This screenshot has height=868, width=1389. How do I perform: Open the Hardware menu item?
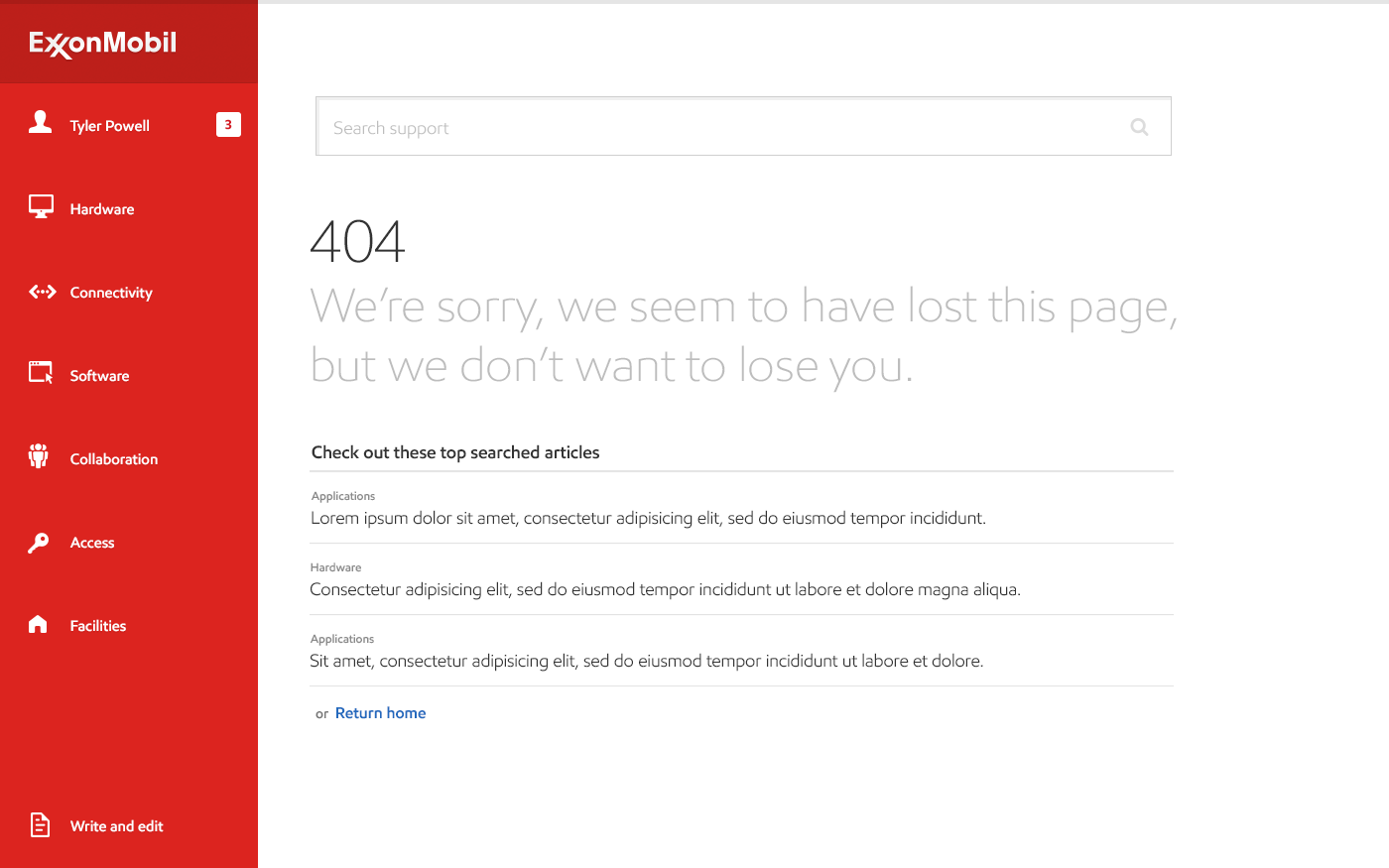[102, 209]
